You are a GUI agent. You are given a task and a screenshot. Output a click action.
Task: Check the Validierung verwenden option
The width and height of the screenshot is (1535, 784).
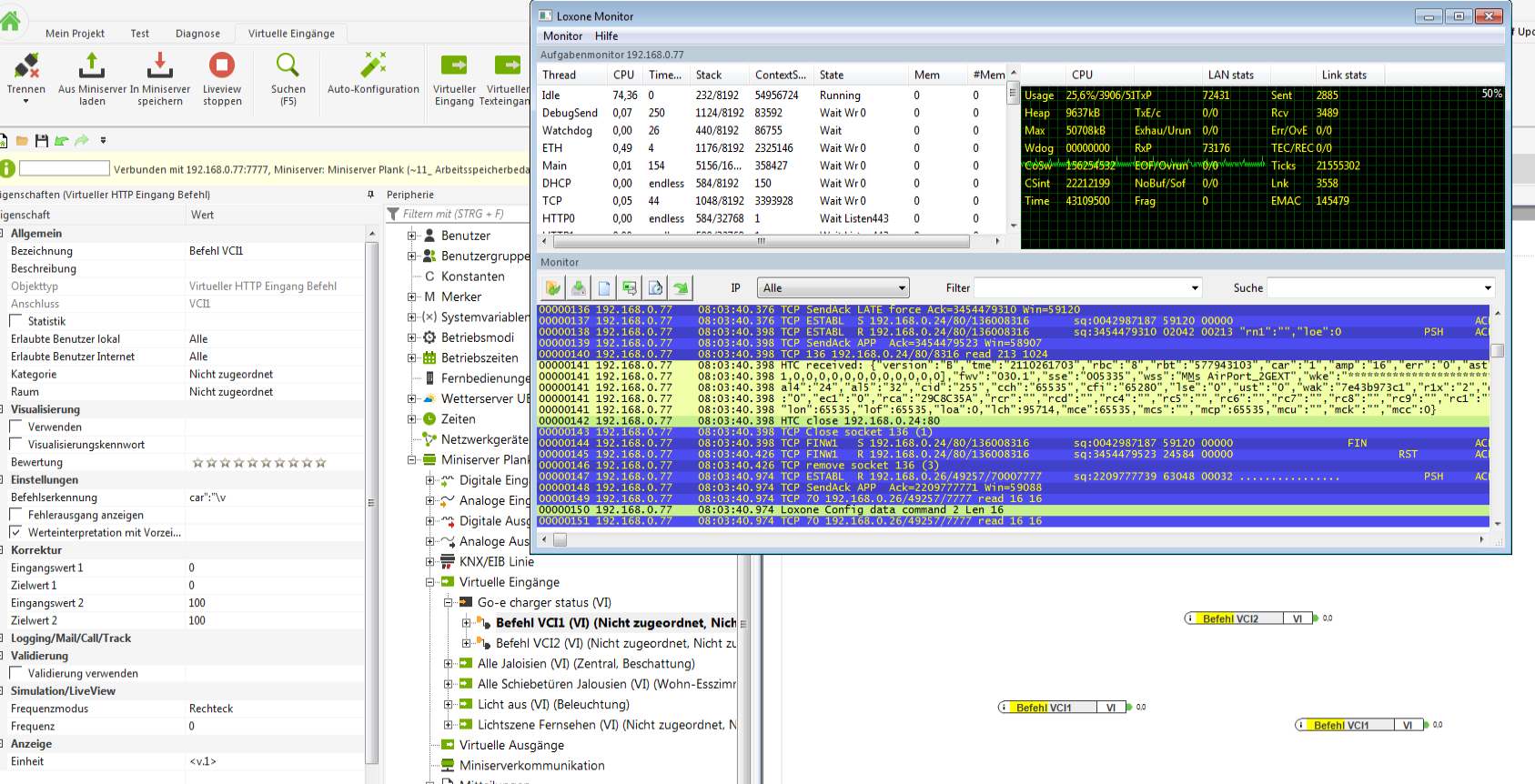(x=16, y=673)
